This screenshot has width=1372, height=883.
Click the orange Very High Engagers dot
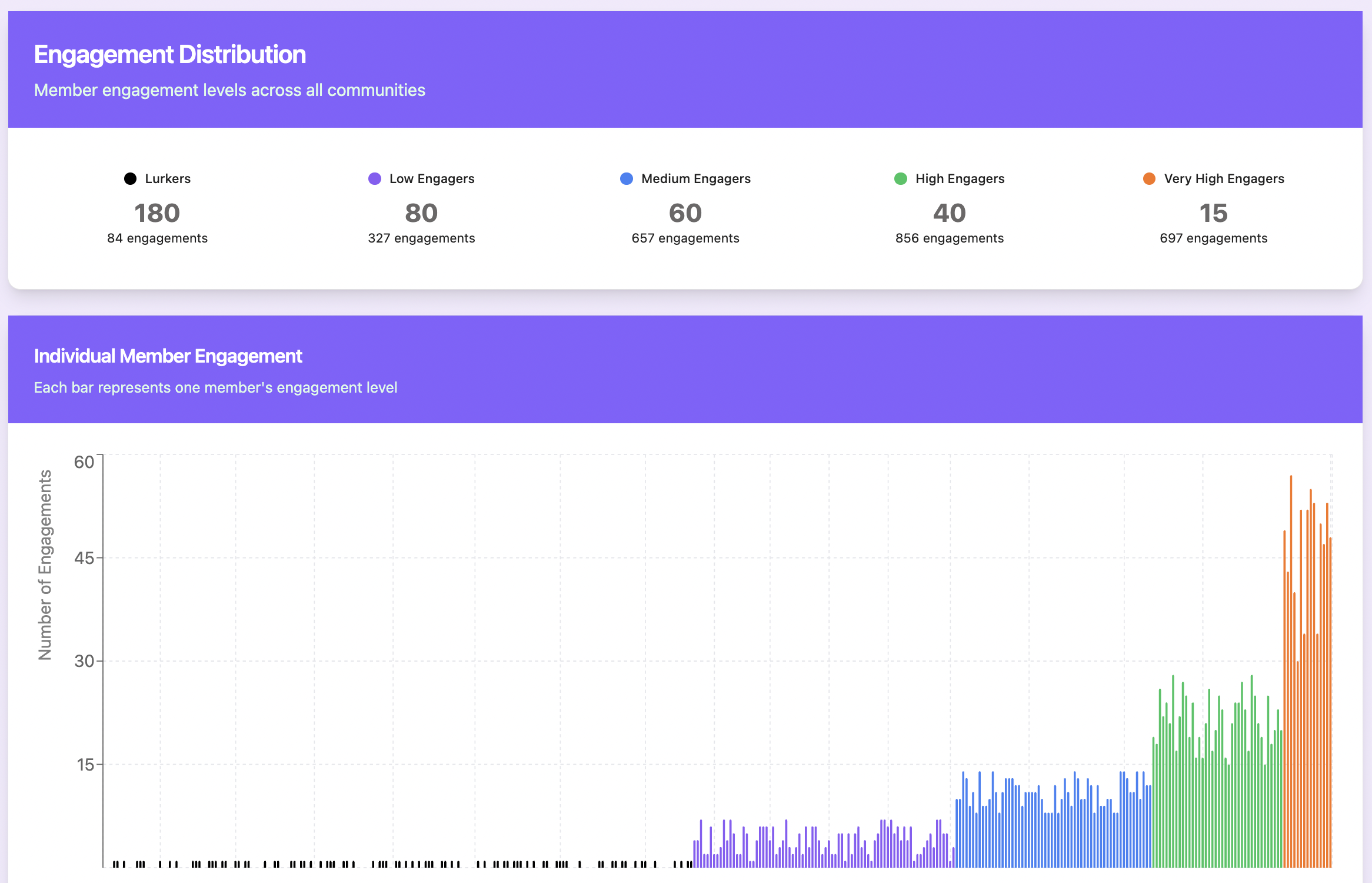[1149, 178]
